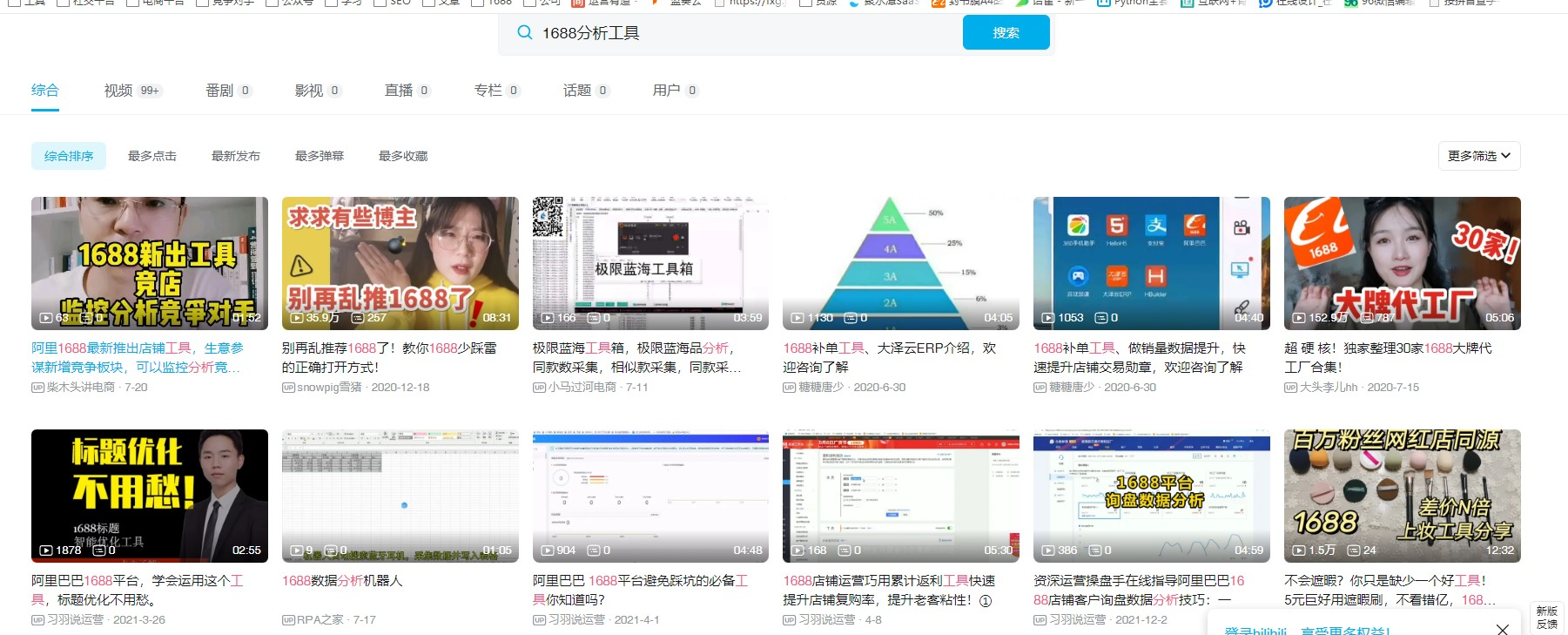1568x635 pixels.
Task: Visit uploader RPA之家
Action: (x=320, y=620)
